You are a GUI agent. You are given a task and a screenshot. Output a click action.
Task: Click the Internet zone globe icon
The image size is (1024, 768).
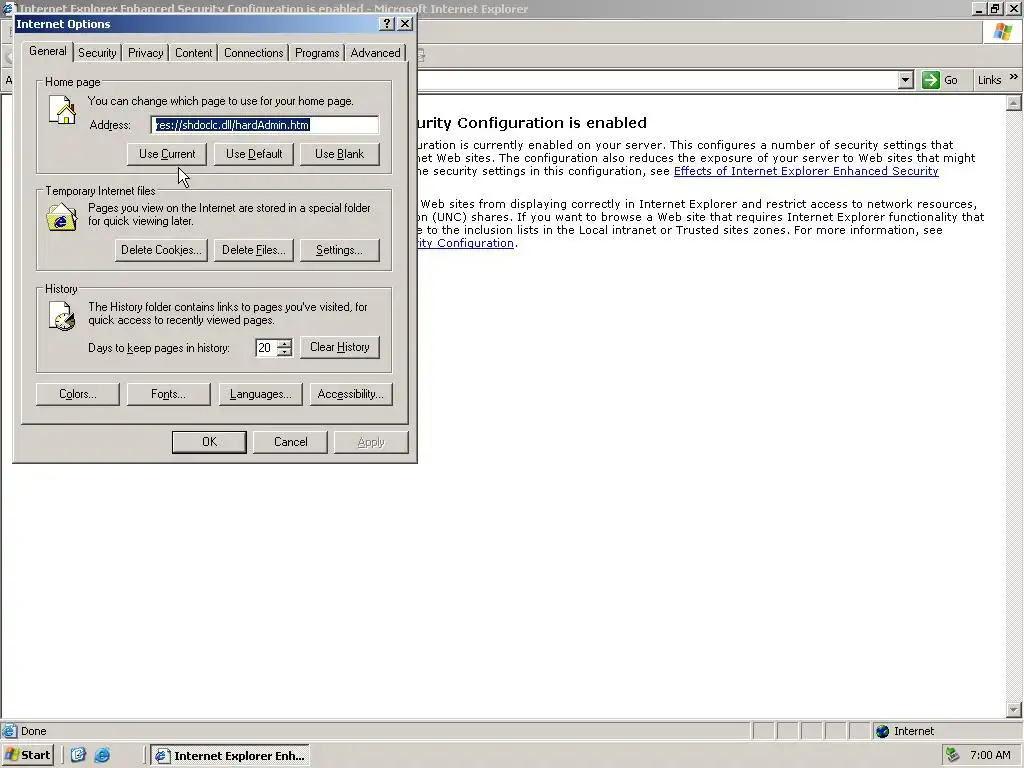[882, 731]
